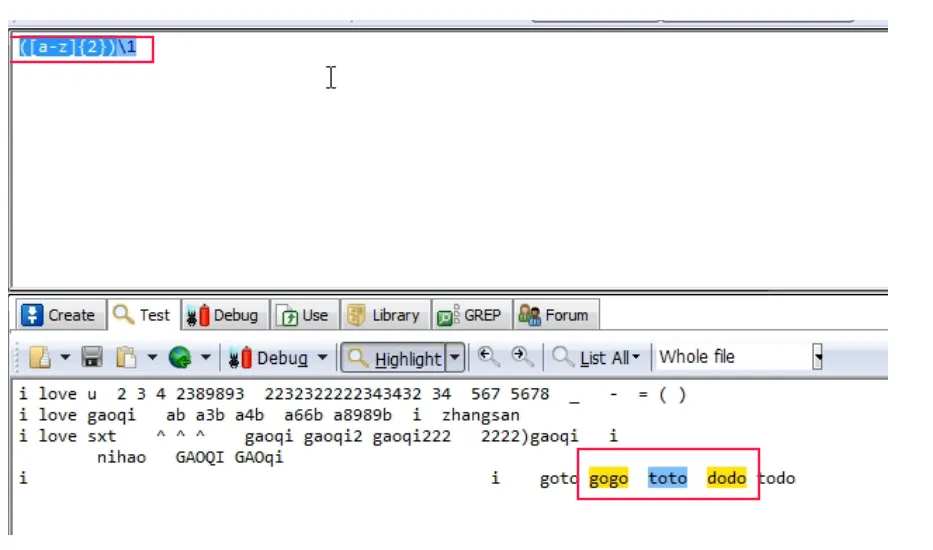This screenshot has height=550, width=933.
Task: Open the Library tab
Action: click(384, 315)
